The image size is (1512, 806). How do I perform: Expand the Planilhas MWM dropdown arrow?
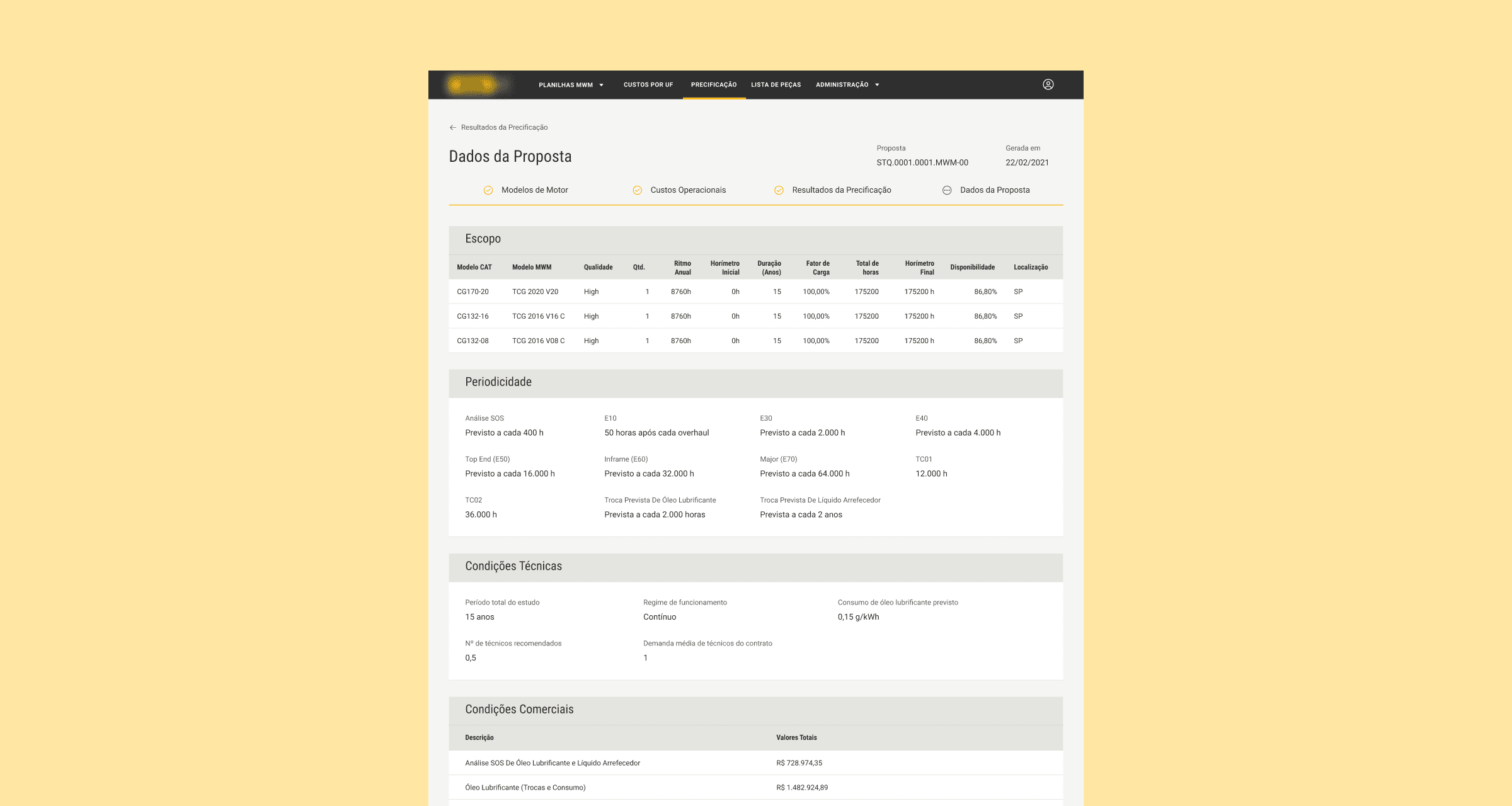click(x=602, y=85)
